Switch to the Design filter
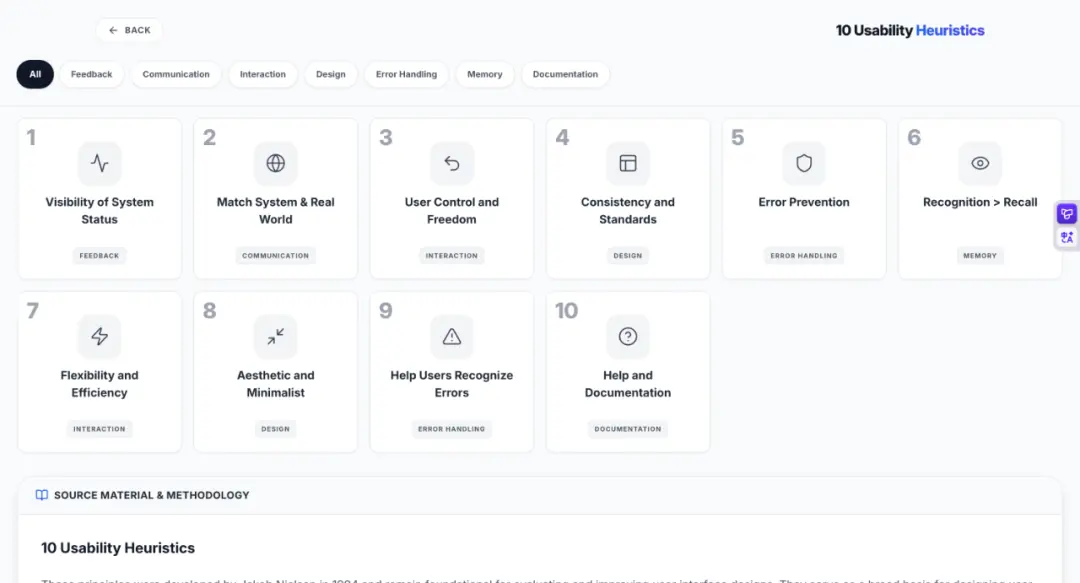1080x583 pixels. tap(331, 74)
